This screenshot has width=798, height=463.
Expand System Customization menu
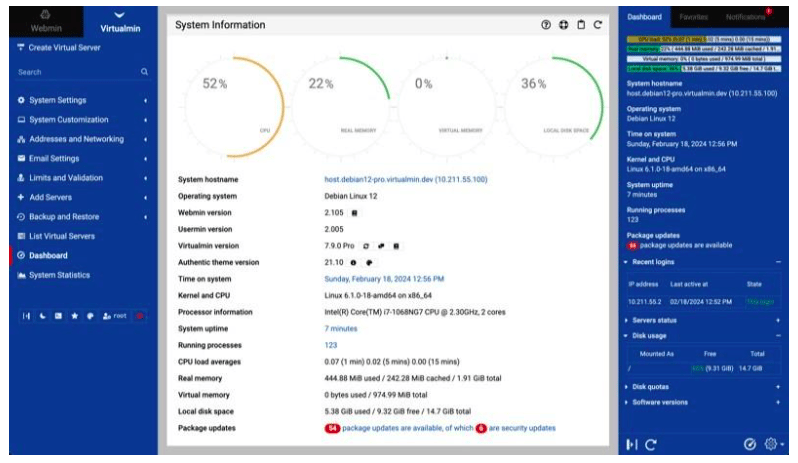tap(83, 120)
